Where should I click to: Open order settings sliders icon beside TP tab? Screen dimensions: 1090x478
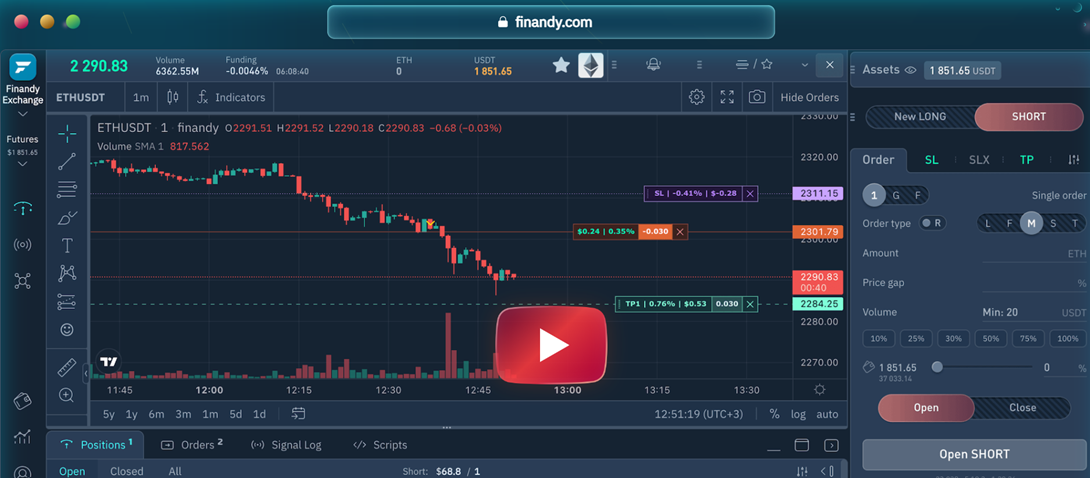[1073, 160]
